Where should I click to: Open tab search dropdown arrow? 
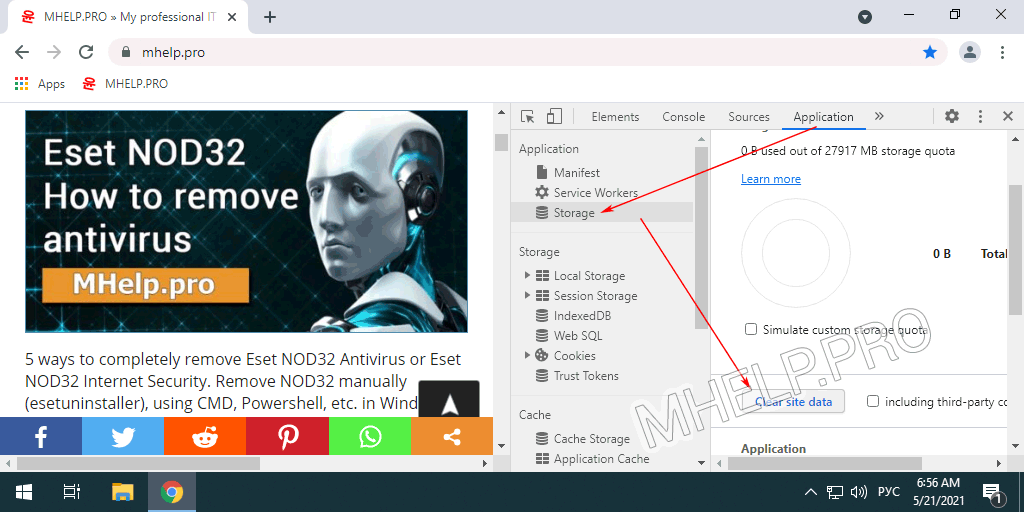pyautogui.click(x=865, y=18)
